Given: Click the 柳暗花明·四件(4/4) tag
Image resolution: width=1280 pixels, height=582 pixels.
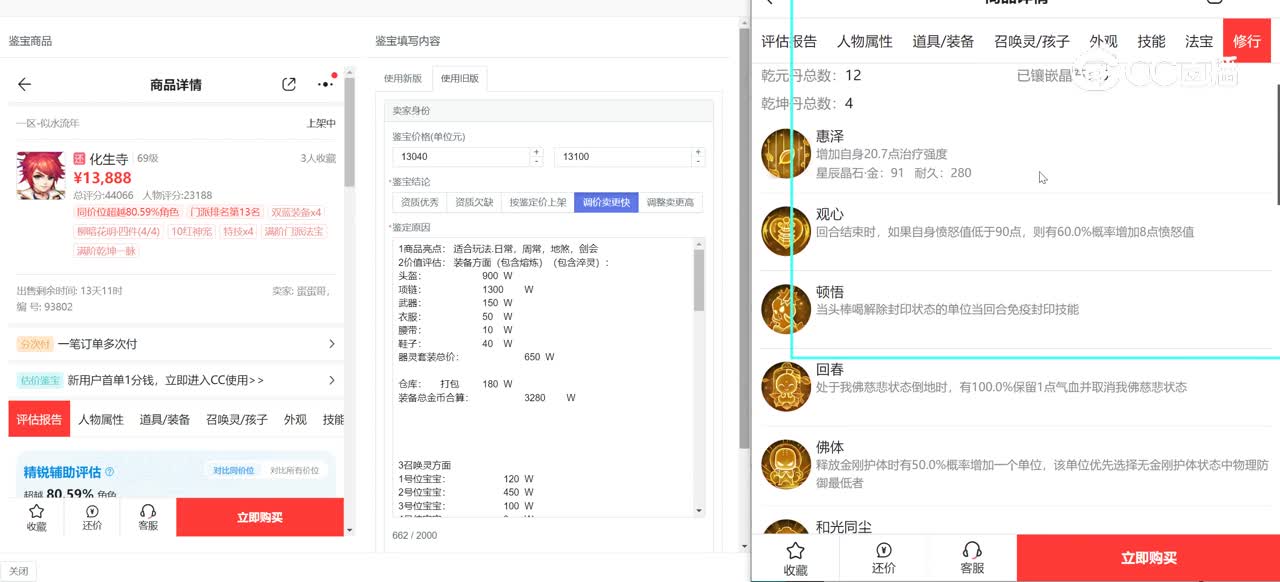Looking at the screenshot, I should 118,231.
